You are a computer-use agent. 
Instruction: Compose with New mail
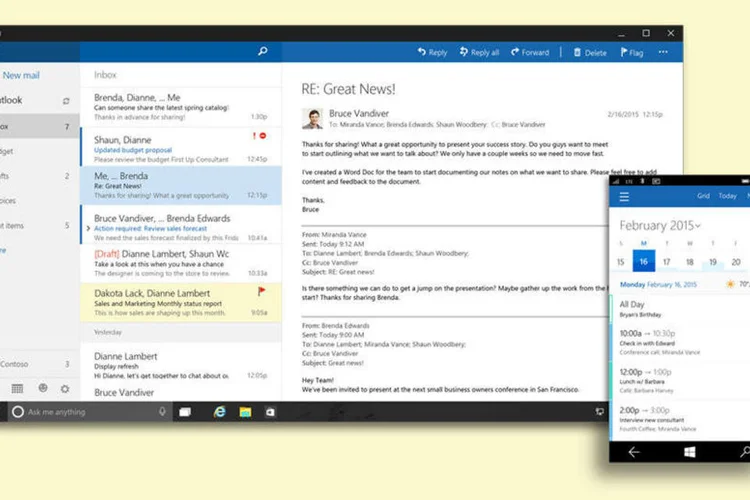click(21, 75)
